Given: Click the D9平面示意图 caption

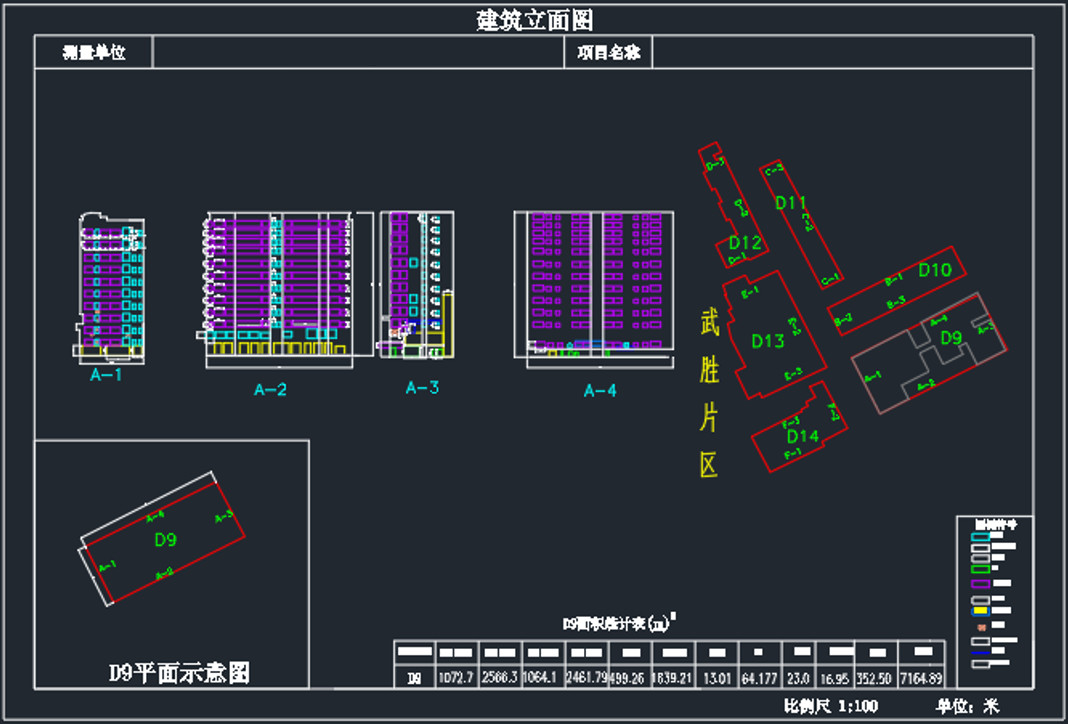Looking at the screenshot, I should 179,673.
